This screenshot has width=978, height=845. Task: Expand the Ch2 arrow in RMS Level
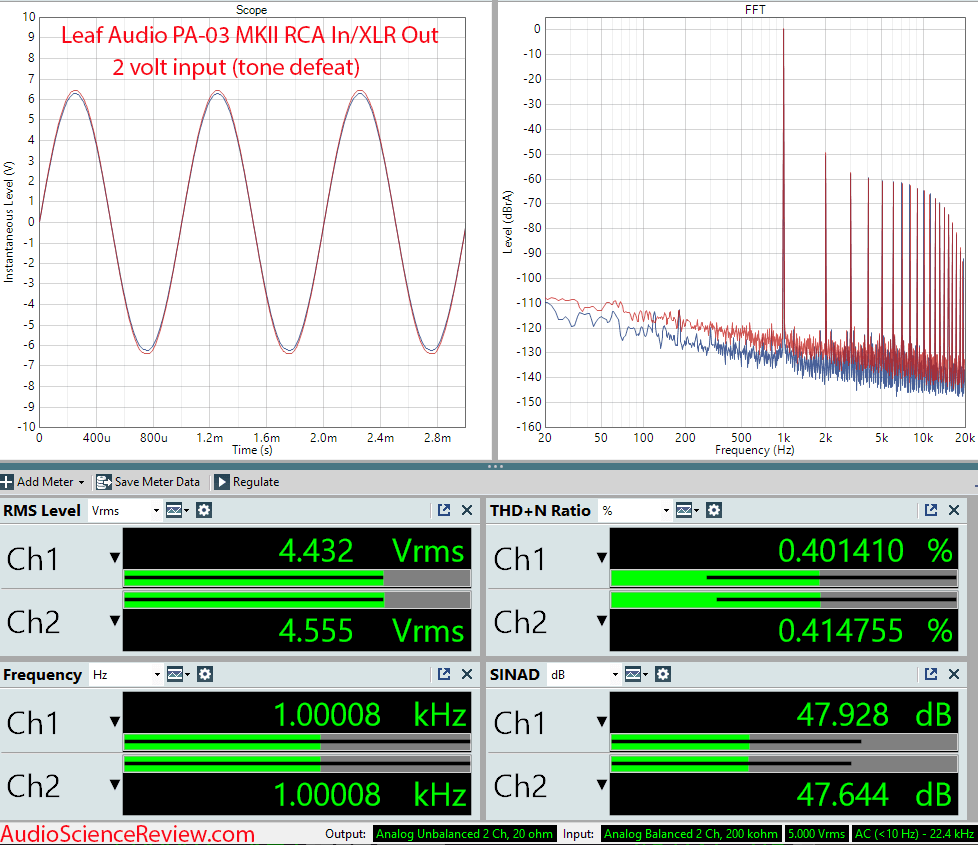[x=115, y=620]
